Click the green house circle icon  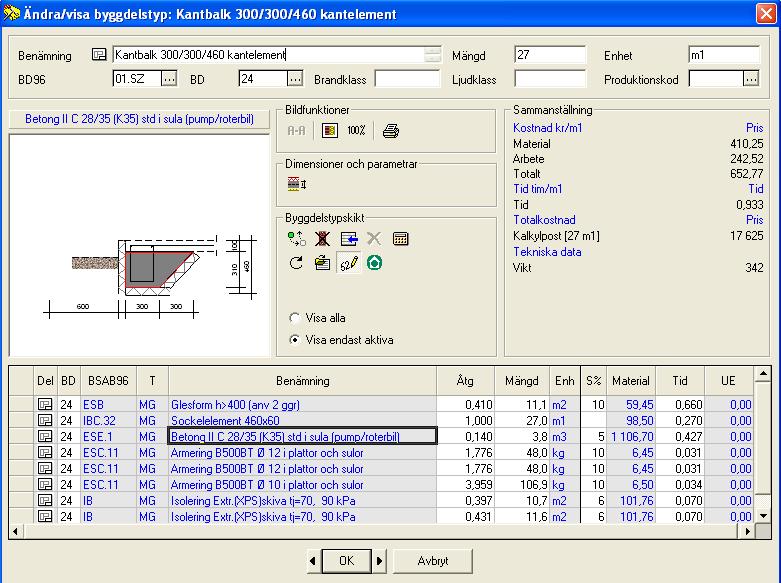375,263
